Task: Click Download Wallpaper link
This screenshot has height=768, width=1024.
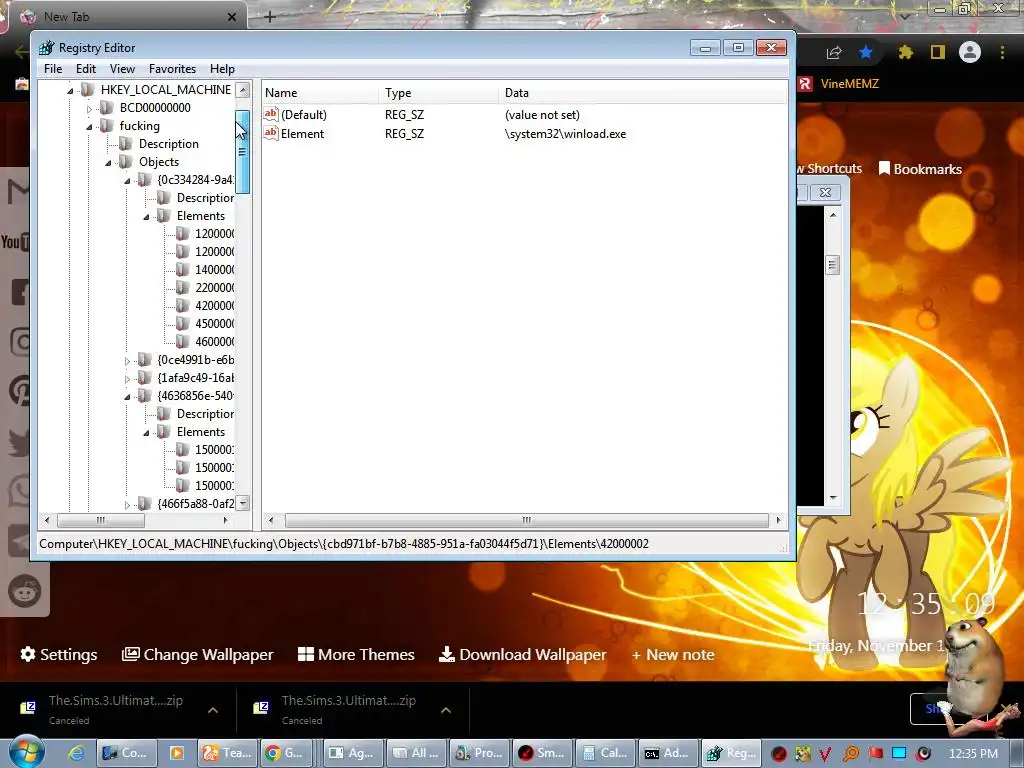Action: [x=522, y=654]
